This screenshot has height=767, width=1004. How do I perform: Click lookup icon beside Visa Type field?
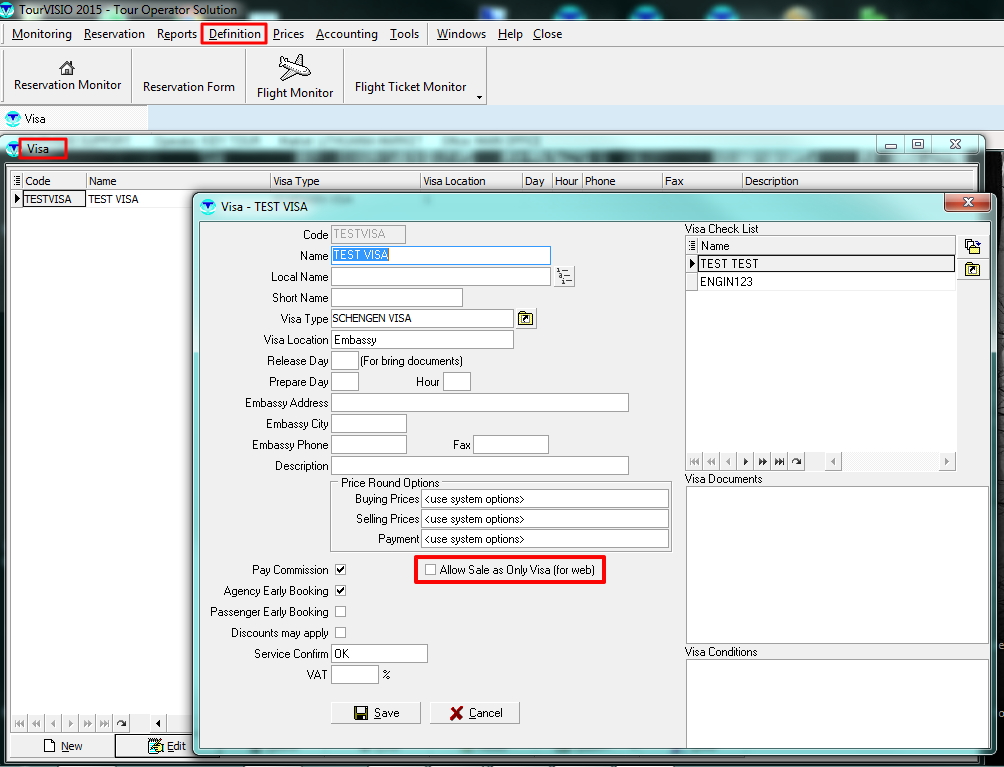click(526, 319)
